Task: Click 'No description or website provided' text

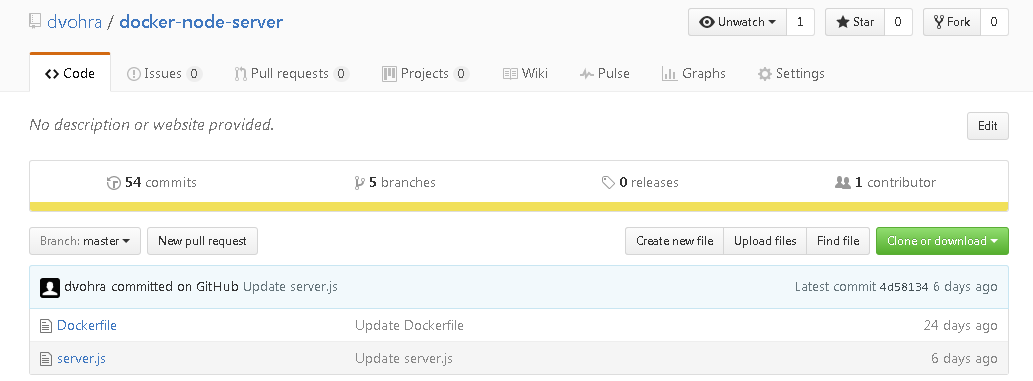Action: [152, 125]
